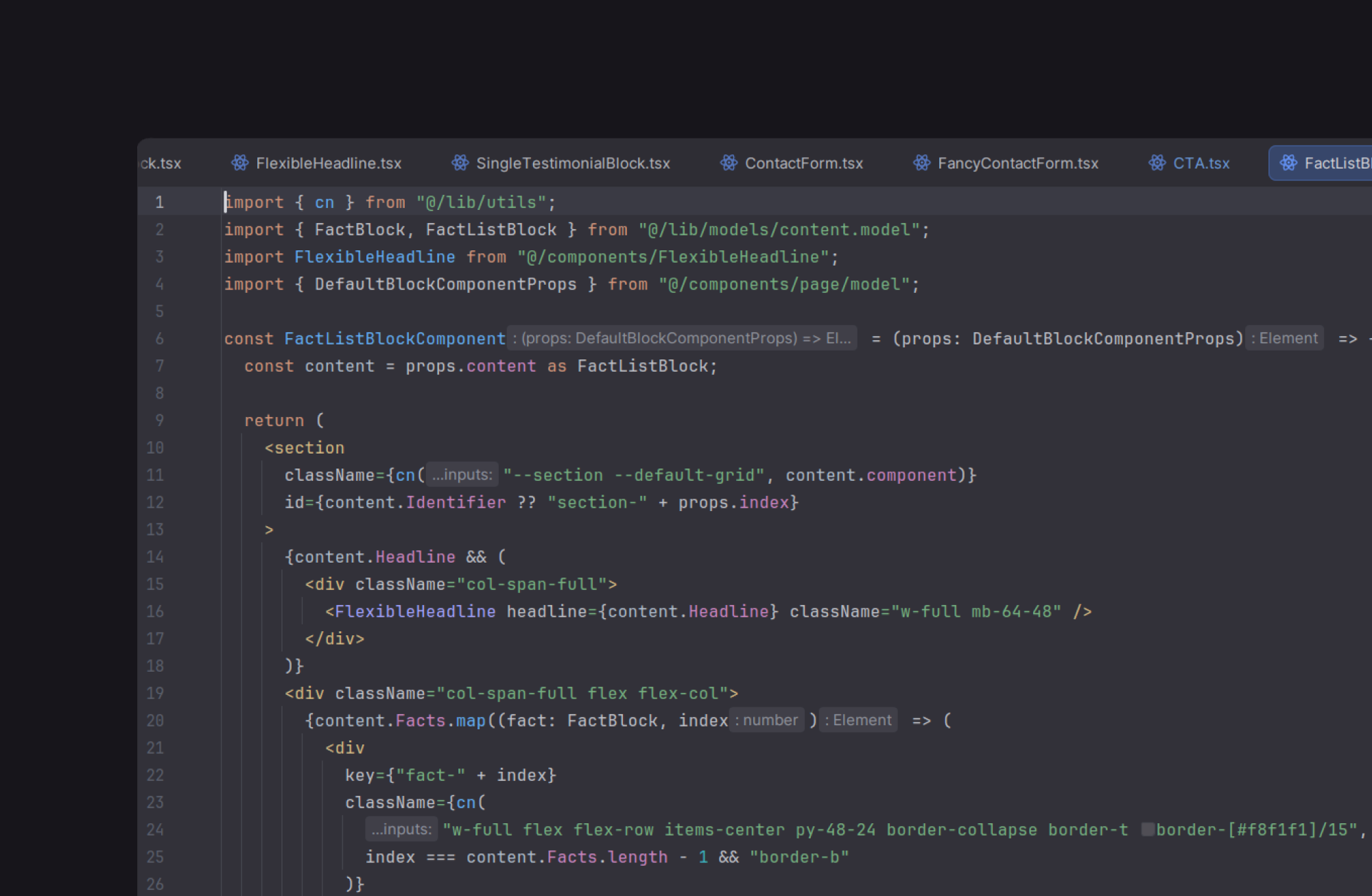This screenshot has height=896, width=1372.
Task: Click the "--section --default-grid" string
Action: (x=634, y=475)
